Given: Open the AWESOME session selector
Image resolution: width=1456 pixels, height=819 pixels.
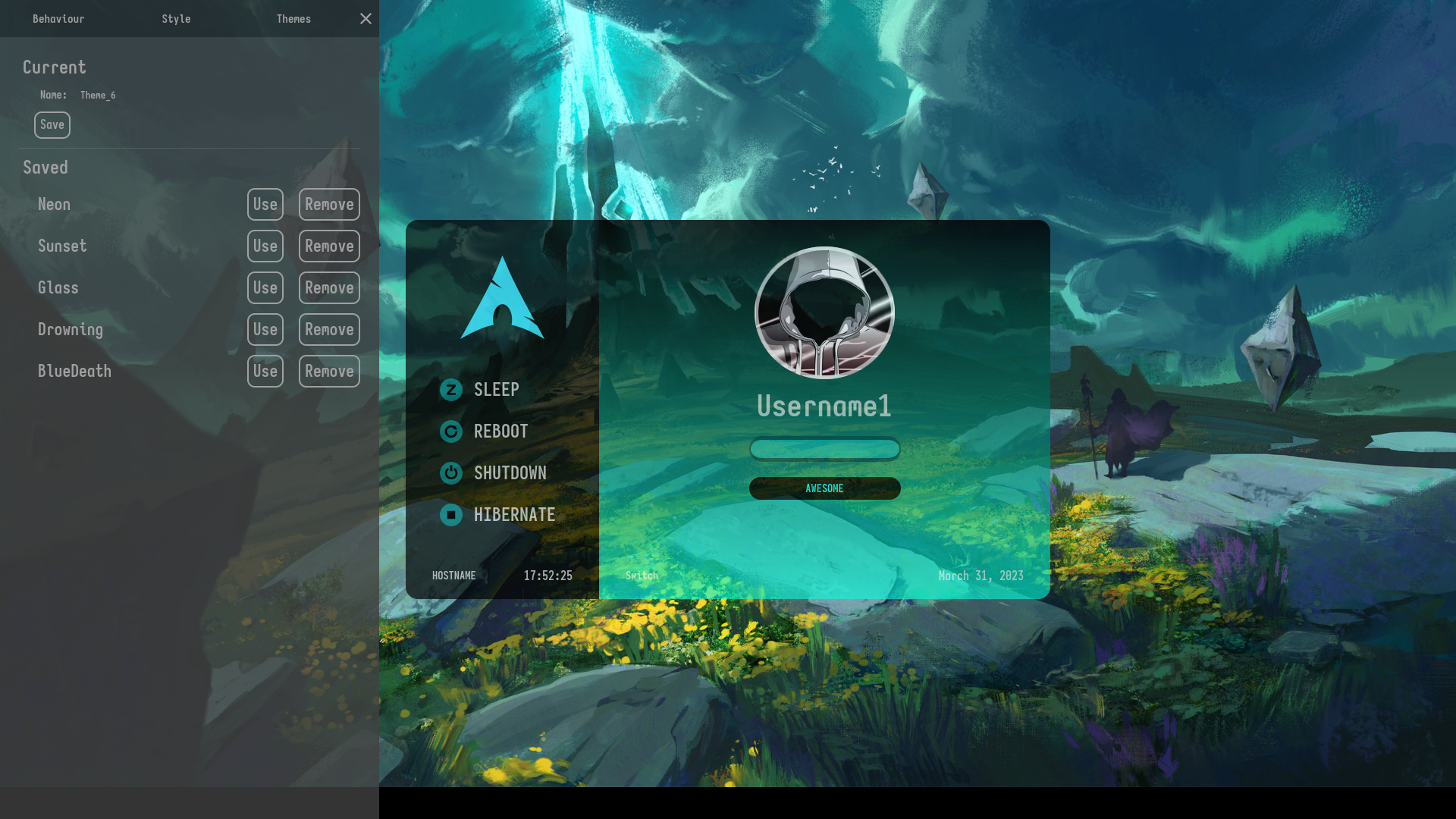Looking at the screenshot, I should coord(824,488).
